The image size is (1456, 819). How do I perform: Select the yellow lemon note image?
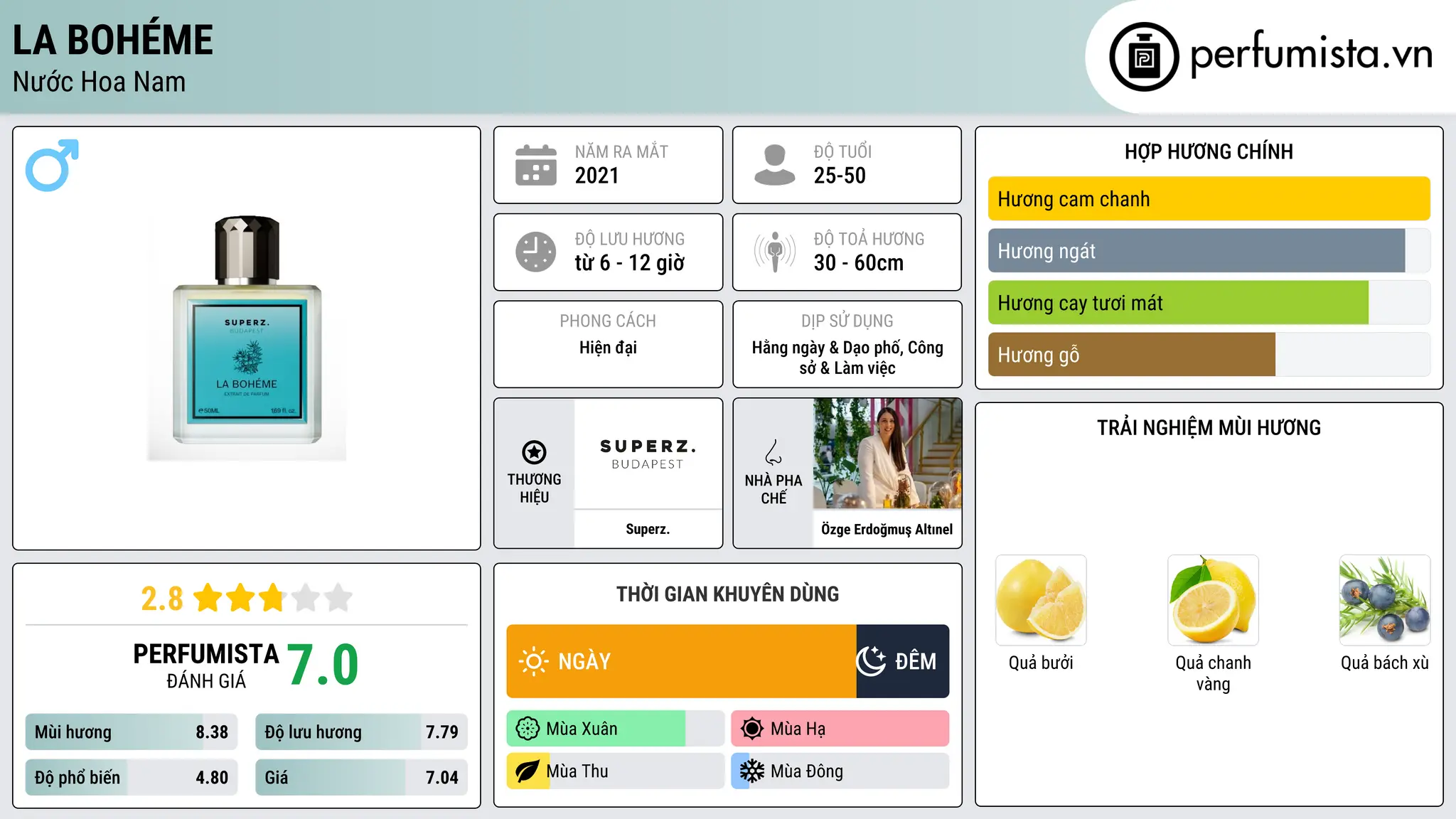[x=1213, y=600]
